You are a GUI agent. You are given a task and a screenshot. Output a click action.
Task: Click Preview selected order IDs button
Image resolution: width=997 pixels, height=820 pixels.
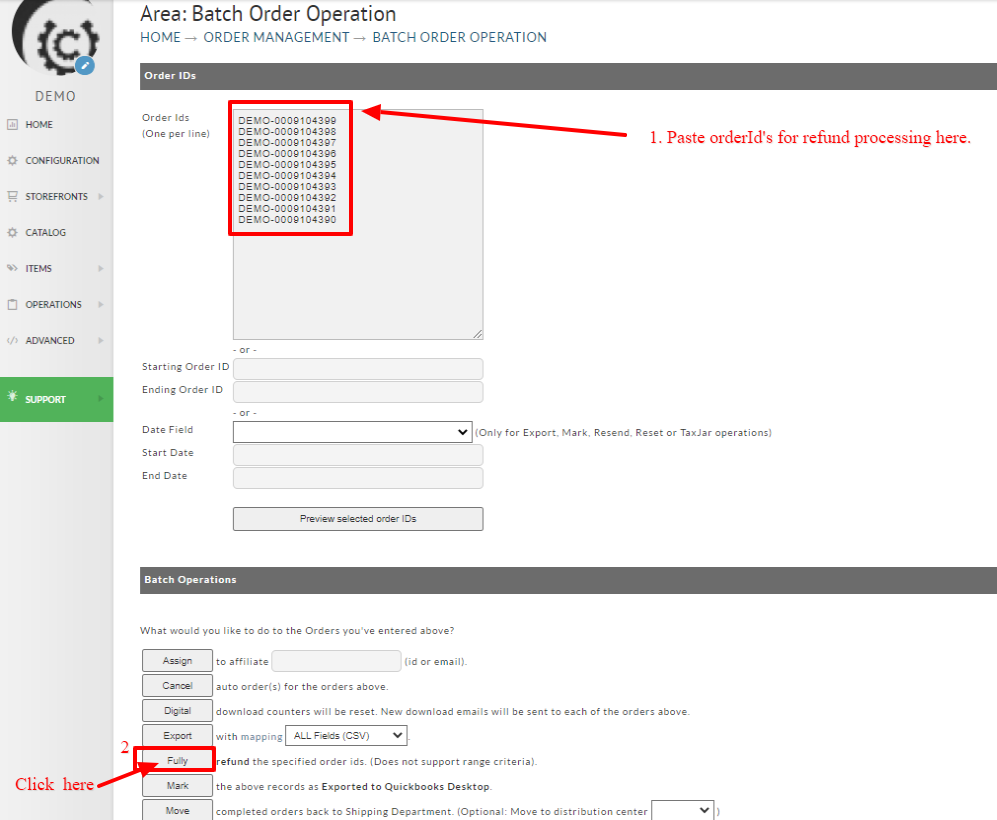[x=358, y=519]
